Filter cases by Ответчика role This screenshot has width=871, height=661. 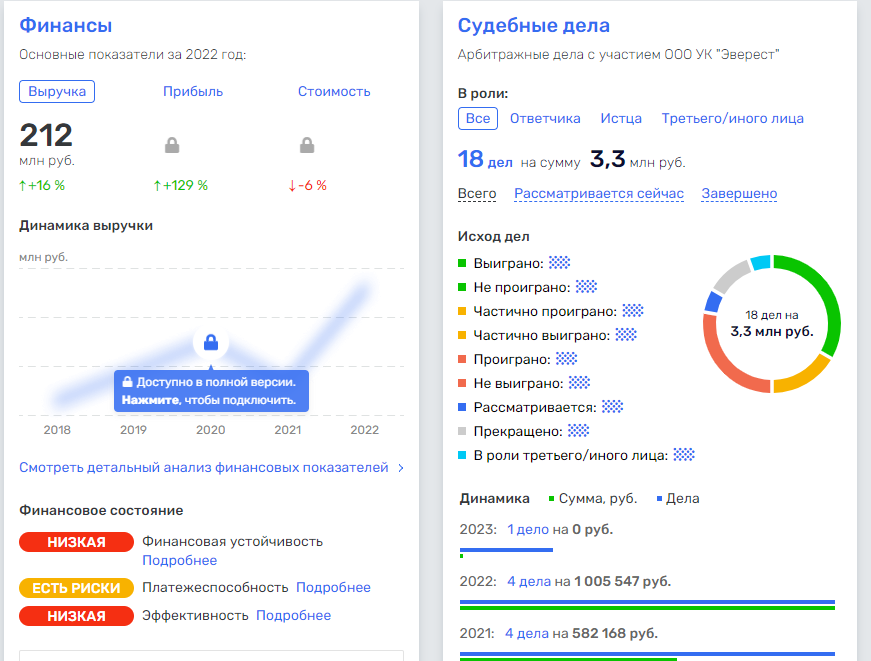click(545, 119)
